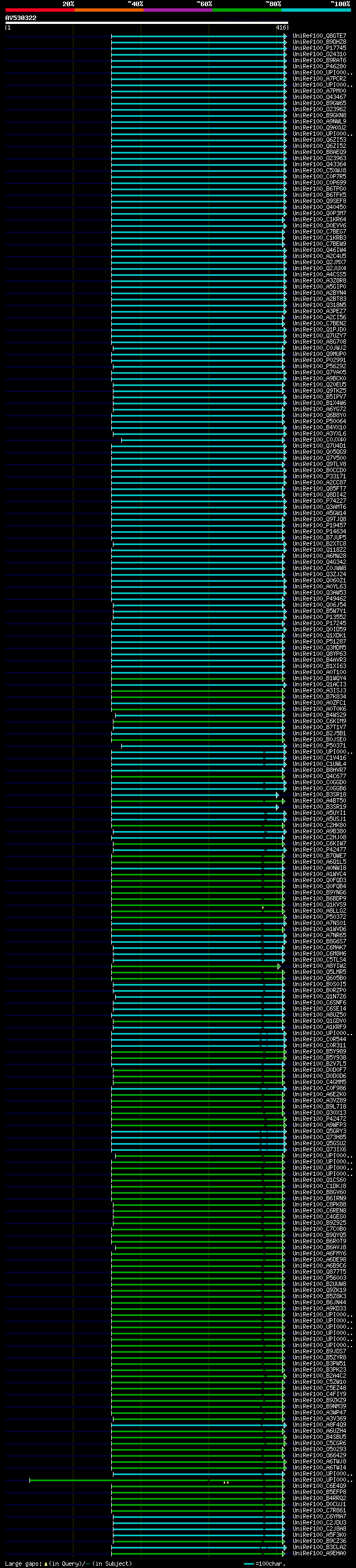Image resolution: width=356 pixels, height=1568 pixels.
Task: Open hit UniRef100_A6TWJ8
Action: 319,1461
